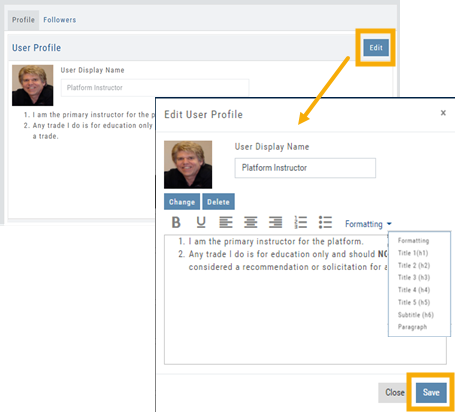Close the Edit User Profile dialog via X
The height and width of the screenshot is (413, 456).
[x=443, y=113]
